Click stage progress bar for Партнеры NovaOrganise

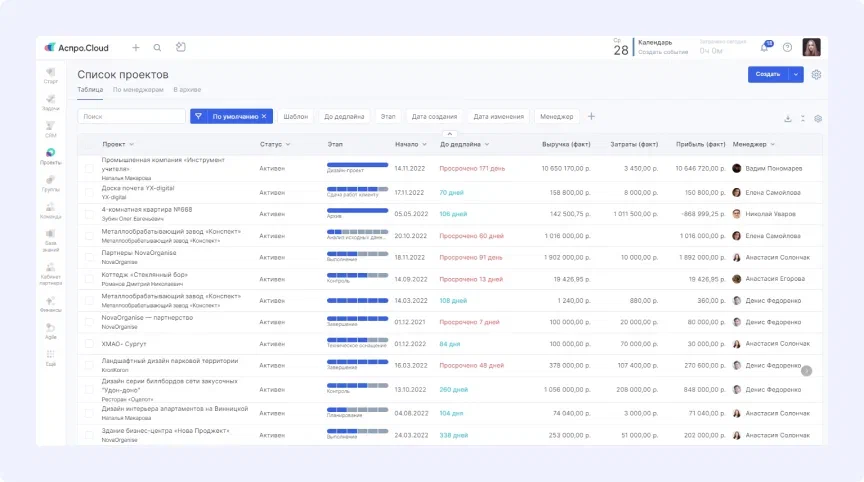(x=357, y=254)
